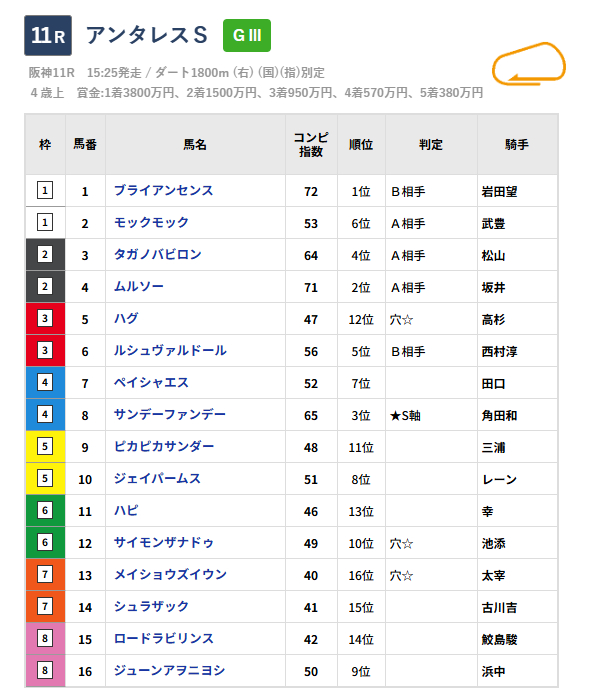This screenshot has width=614, height=693.
Task: Select the horse name ムルソー
Action: tap(138, 286)
